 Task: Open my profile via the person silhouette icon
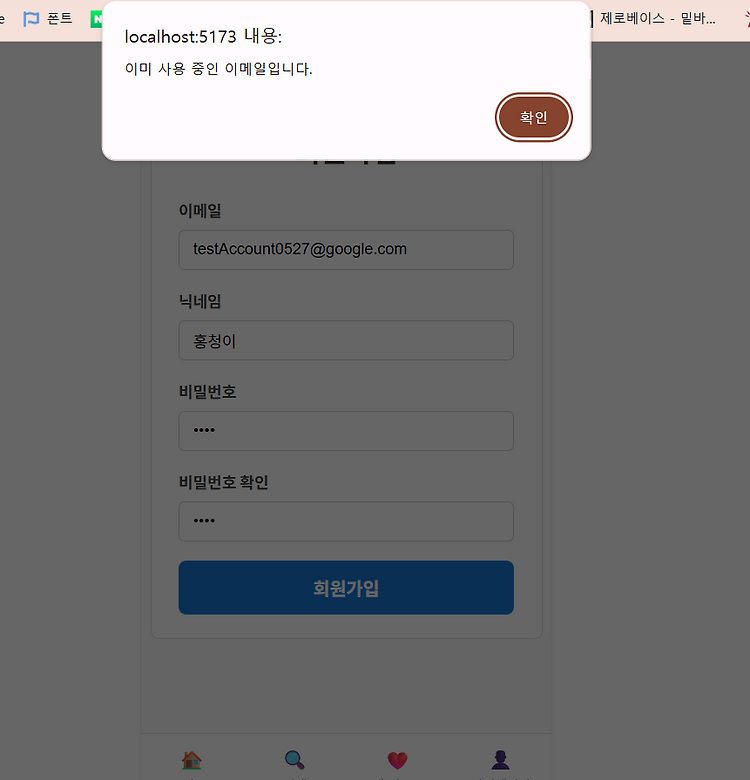(500, 760)
